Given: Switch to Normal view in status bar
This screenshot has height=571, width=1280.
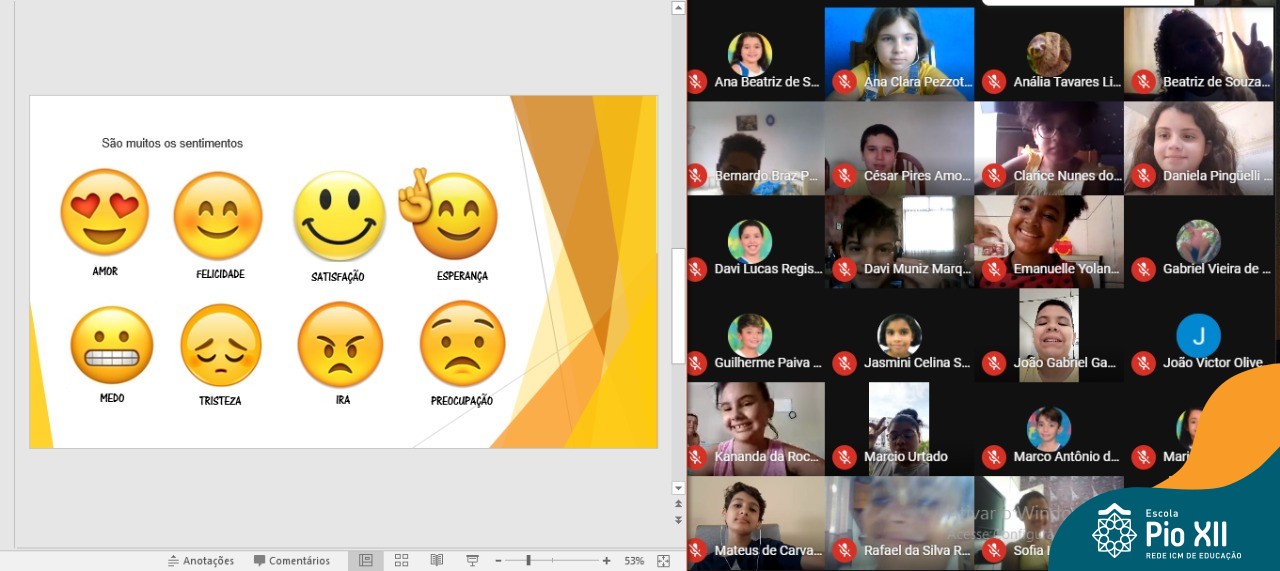Looking at the screenshot, I should [366, 561].
